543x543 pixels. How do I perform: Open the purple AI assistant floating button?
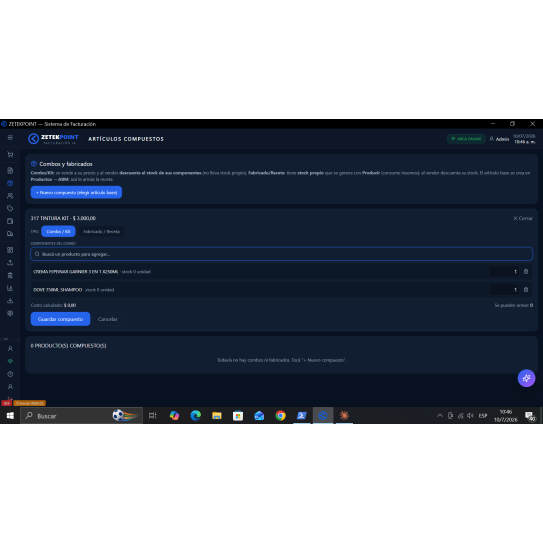pos(526,378)
